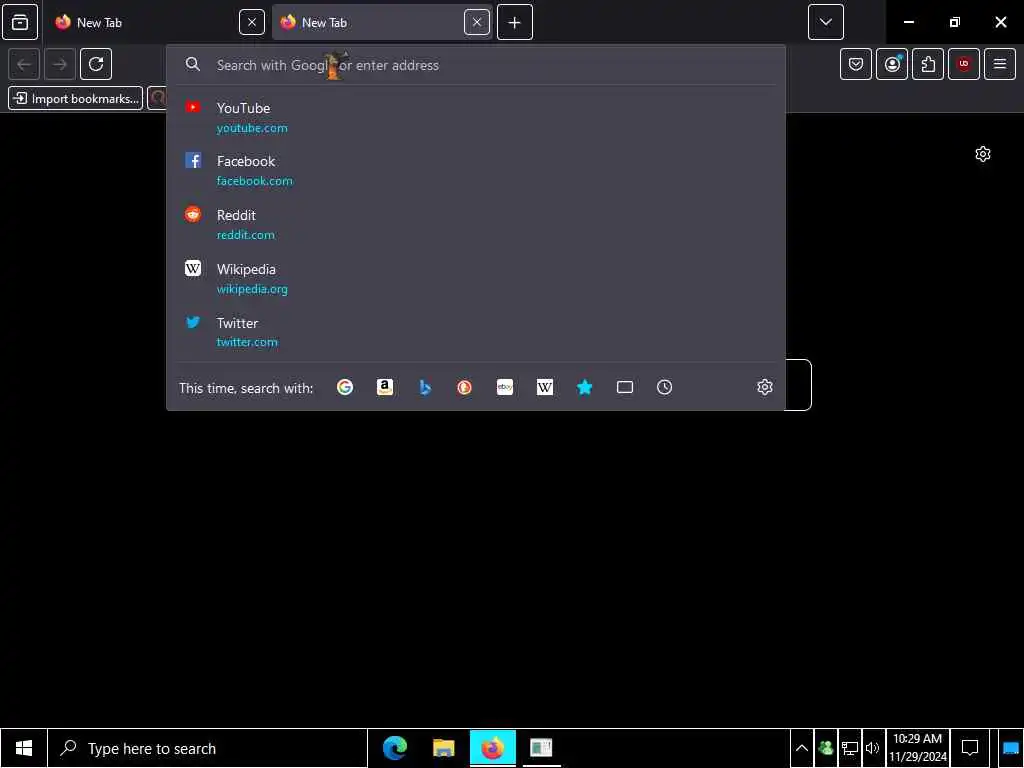Open the Firefox application menu

(1000, 64)
